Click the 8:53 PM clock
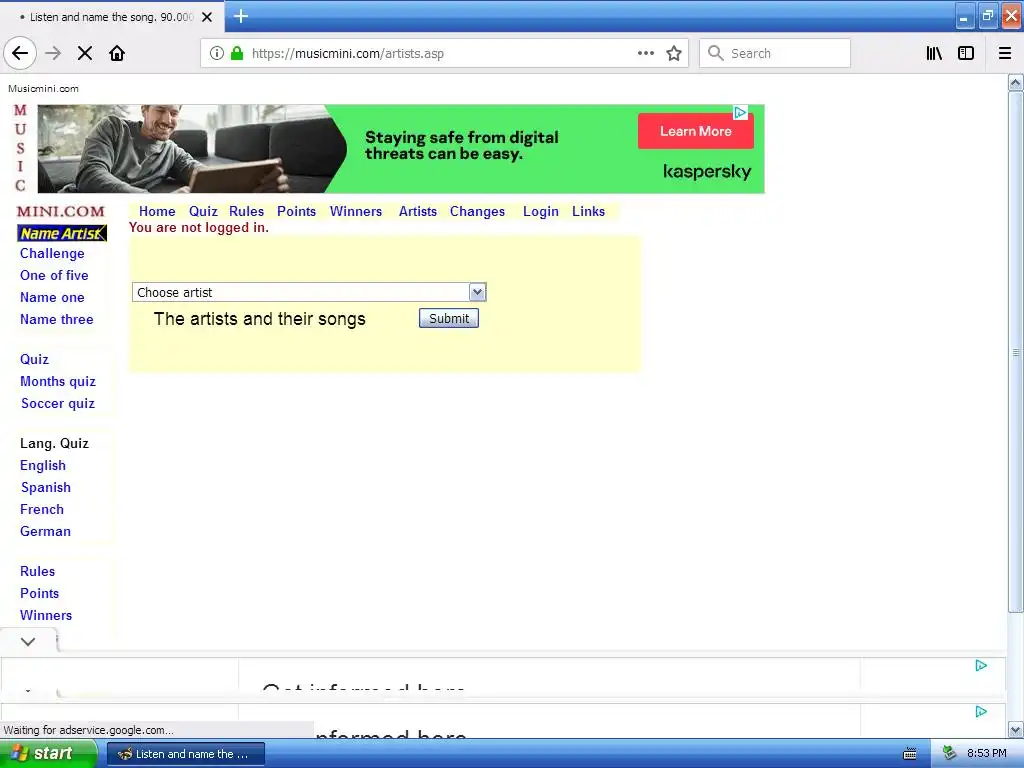The image size is (1024, 768). pos(987,754)
